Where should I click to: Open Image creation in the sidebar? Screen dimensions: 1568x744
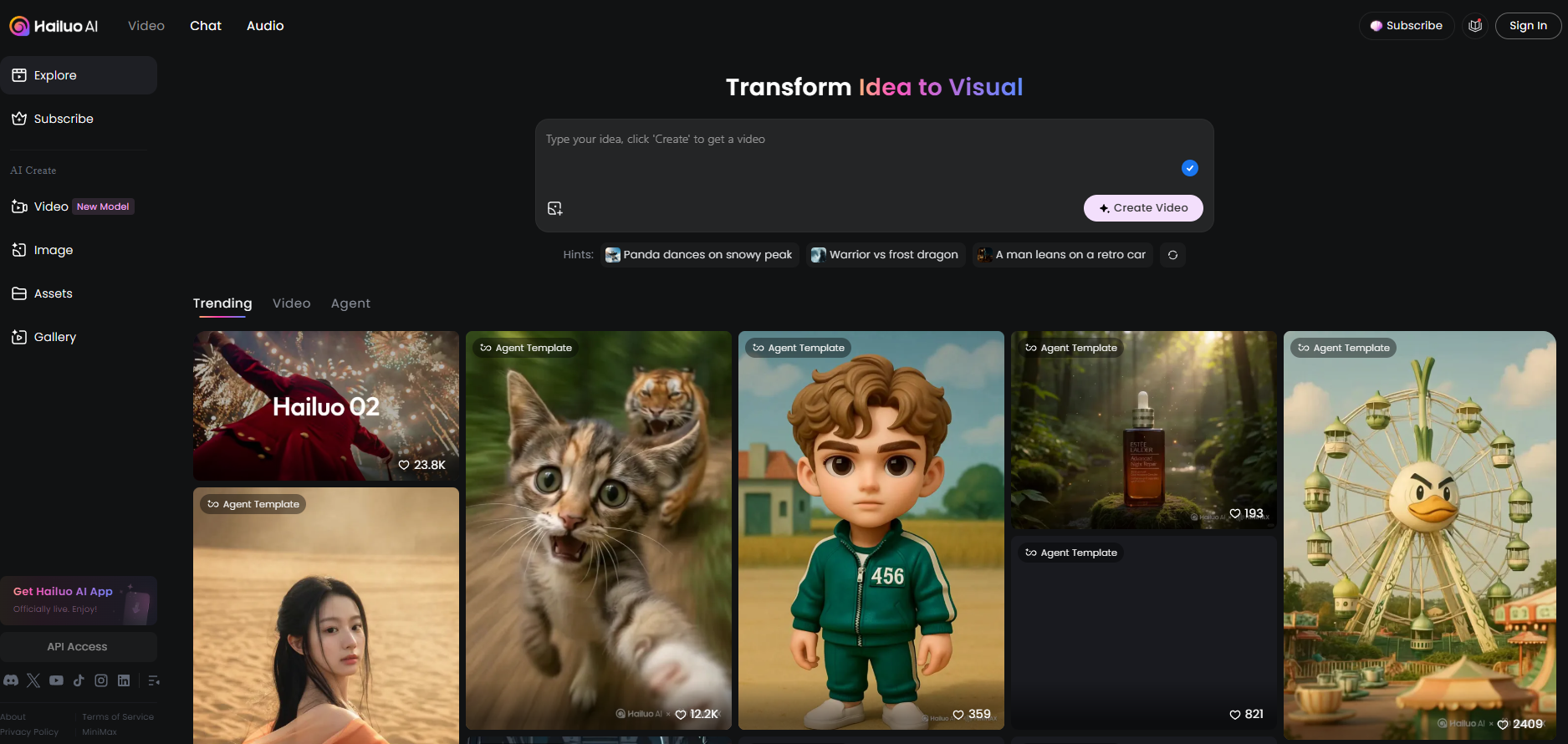pos(79,250)
